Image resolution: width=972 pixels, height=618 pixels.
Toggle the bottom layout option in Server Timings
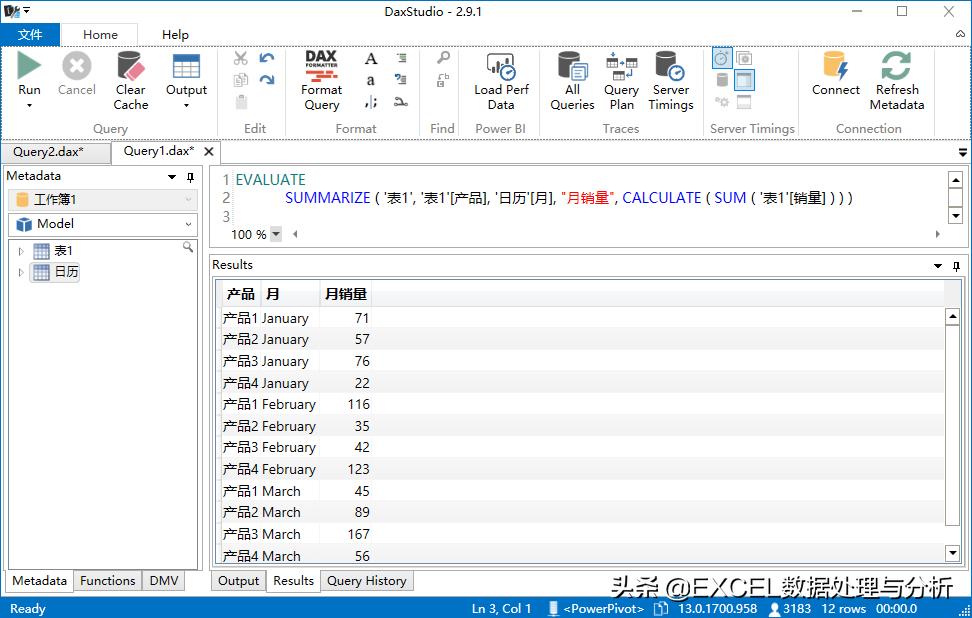tap(744, 102)
